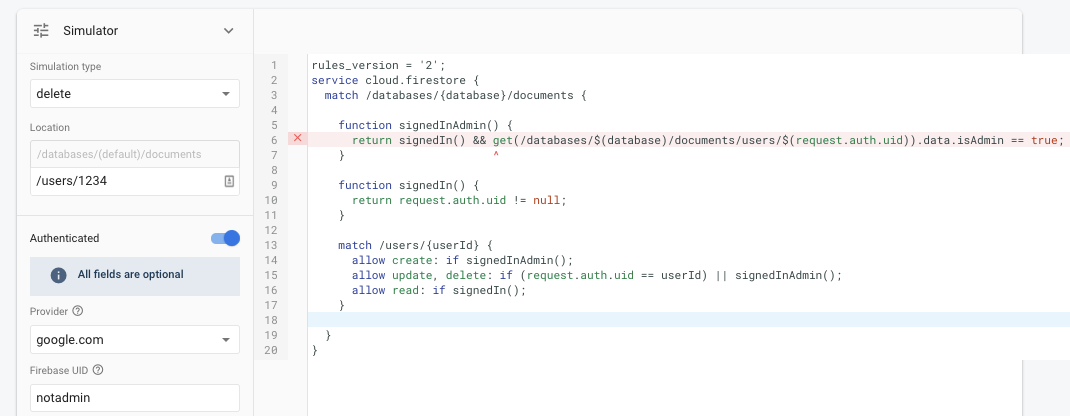The height and width of the screenshot is (416, 1070).
Task: Click the location path field /users/1234
Action: click(x=134, y=181)
